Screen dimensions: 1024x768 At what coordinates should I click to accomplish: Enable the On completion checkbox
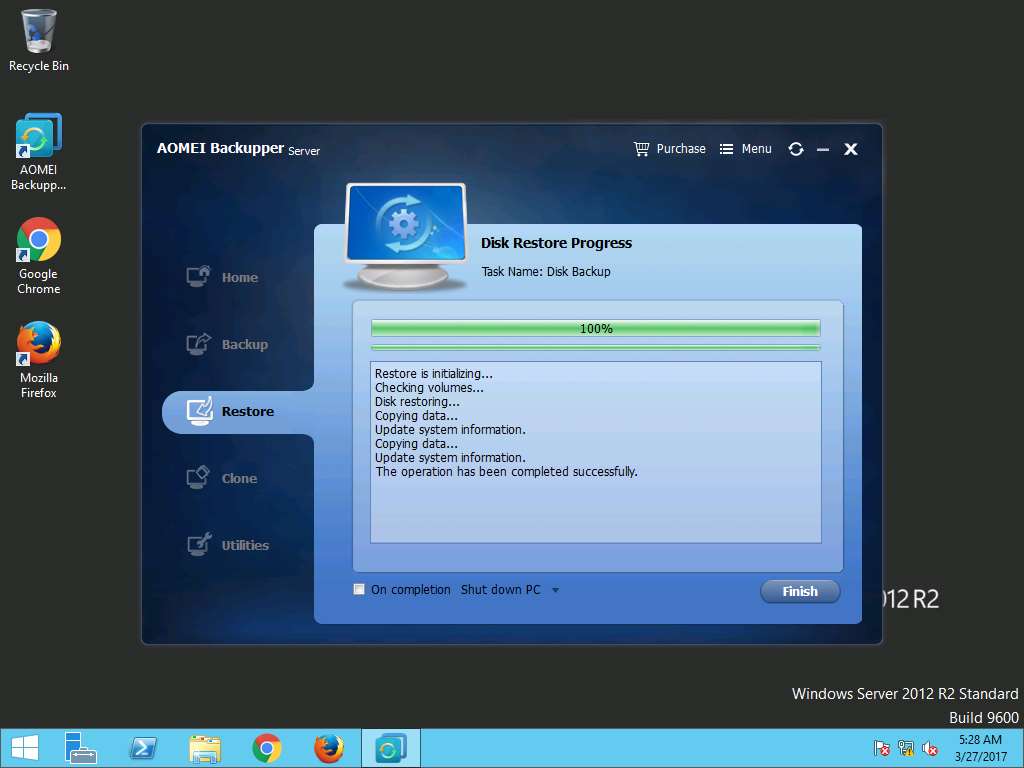[359, 589]
